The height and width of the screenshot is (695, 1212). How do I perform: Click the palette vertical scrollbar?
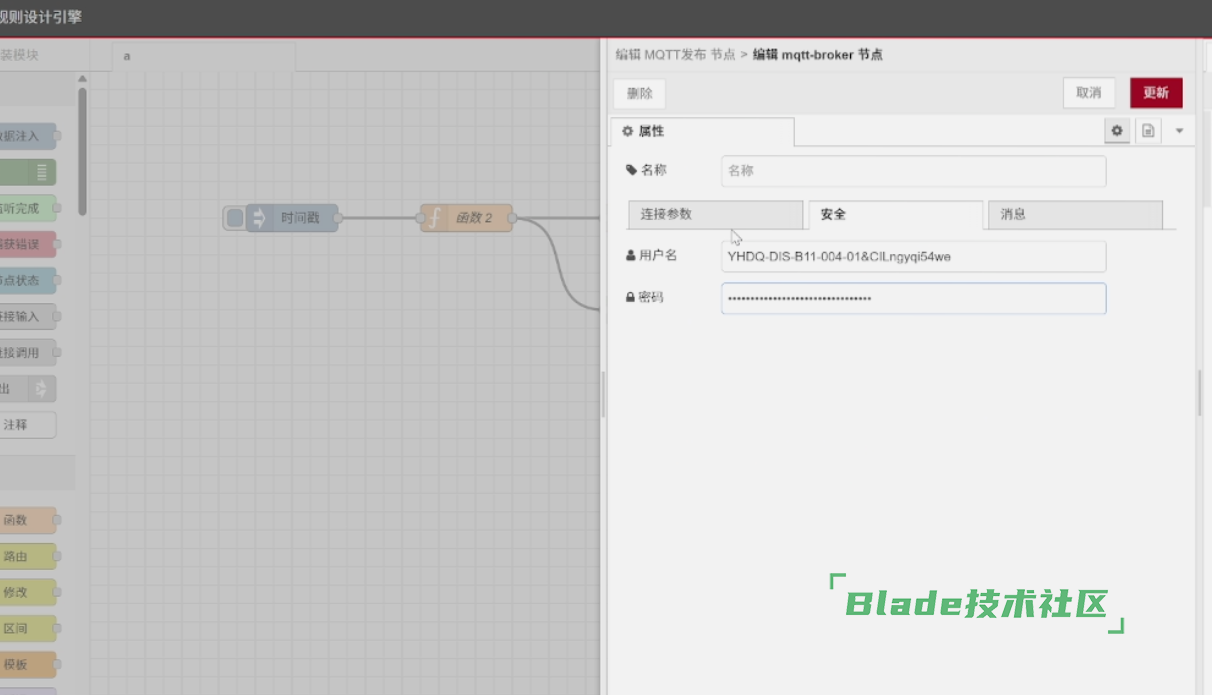tap(82, 150)
